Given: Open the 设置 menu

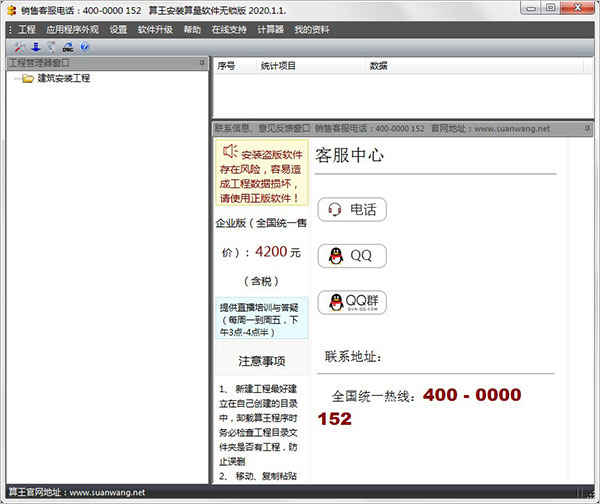Looking at the screenshot, I should 118,30.
